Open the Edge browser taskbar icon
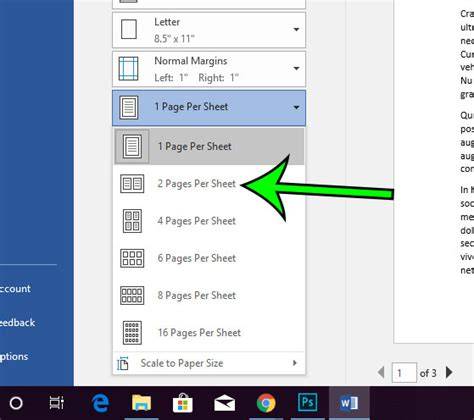The height and width of the screenshot is (420, 474). tap(100, 403)
